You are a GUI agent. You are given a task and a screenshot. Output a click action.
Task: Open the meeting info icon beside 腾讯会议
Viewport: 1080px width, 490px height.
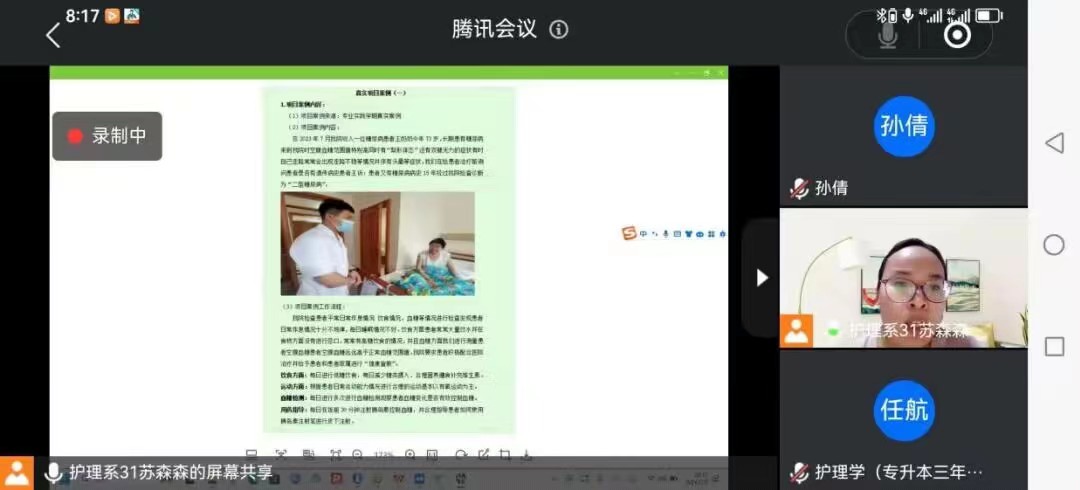(558, 30)
